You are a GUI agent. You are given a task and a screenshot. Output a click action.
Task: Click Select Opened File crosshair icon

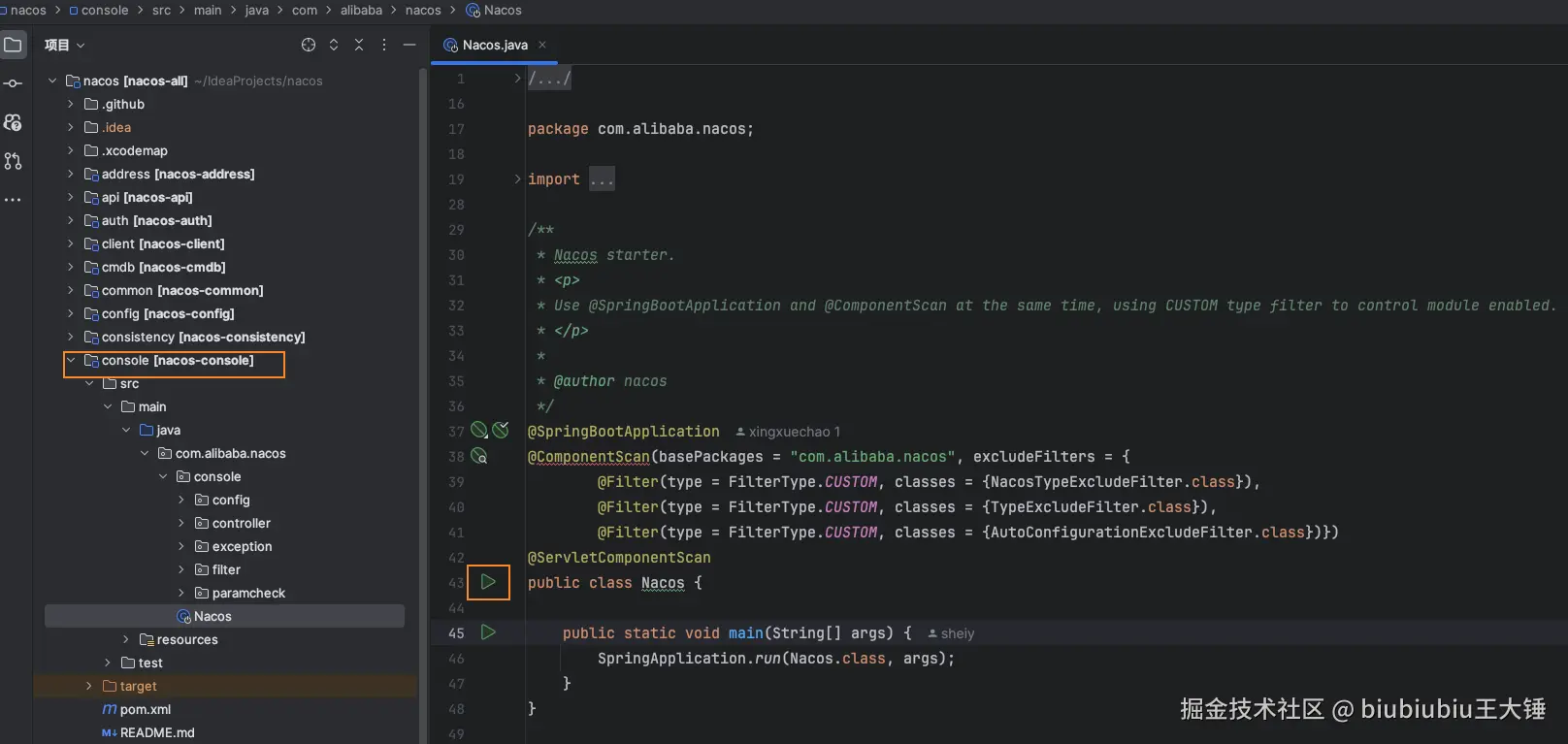pos(309,45)
